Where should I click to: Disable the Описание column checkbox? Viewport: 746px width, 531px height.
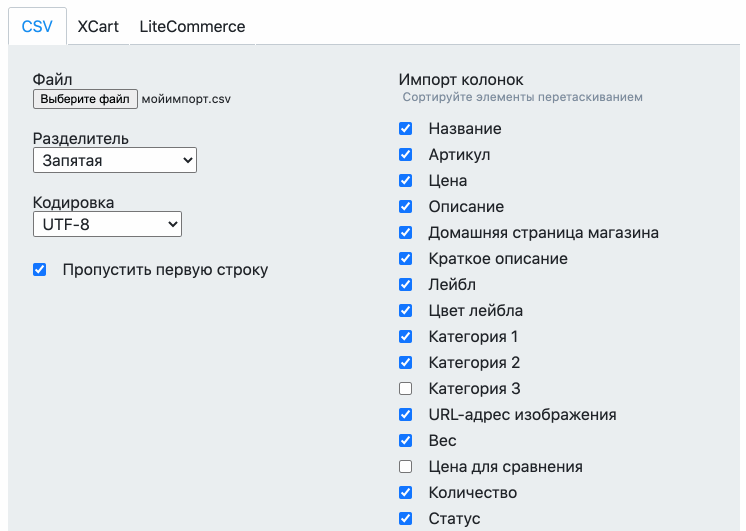click(x=405, y=206)
